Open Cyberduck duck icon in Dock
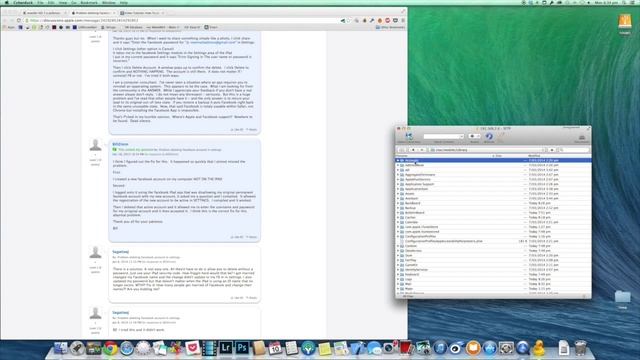The height and width of the screenshot is (360, 640). pyautogui.click(x=539, y=348)
